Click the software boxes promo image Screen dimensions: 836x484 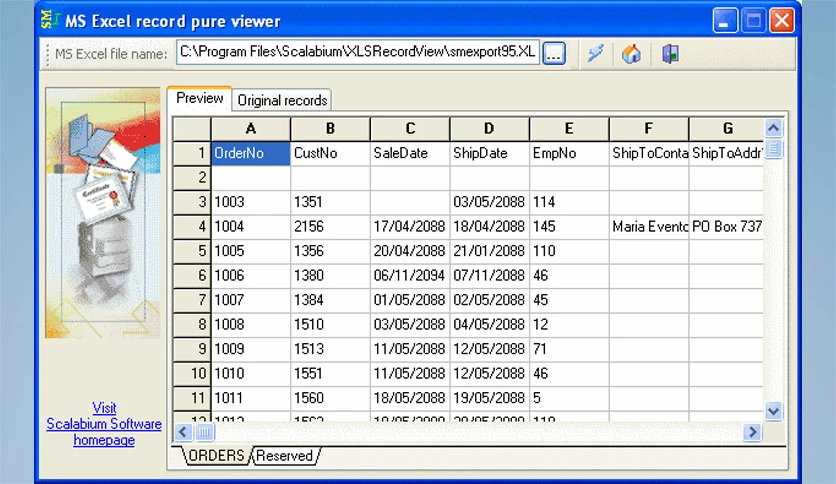103,213
